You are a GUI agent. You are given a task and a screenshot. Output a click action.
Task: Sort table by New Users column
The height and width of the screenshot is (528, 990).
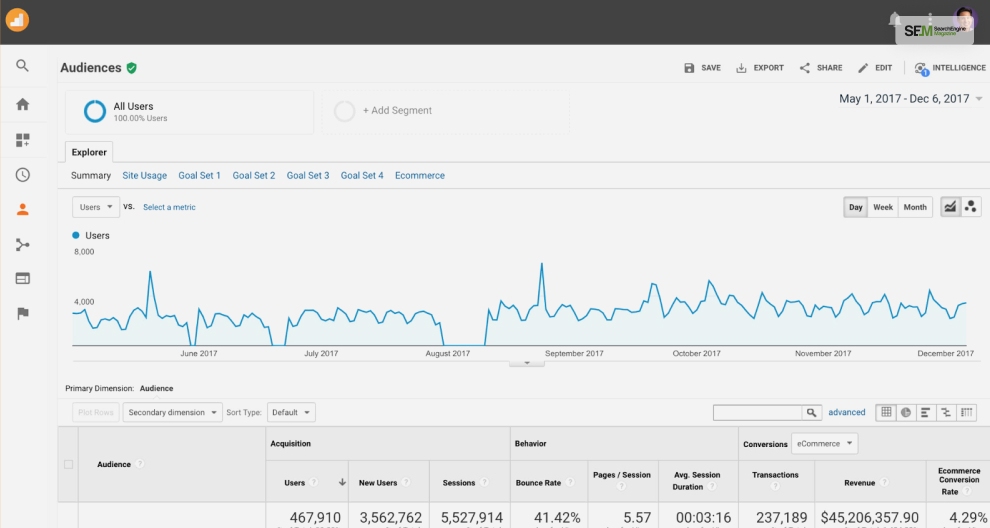click(390, 483)
